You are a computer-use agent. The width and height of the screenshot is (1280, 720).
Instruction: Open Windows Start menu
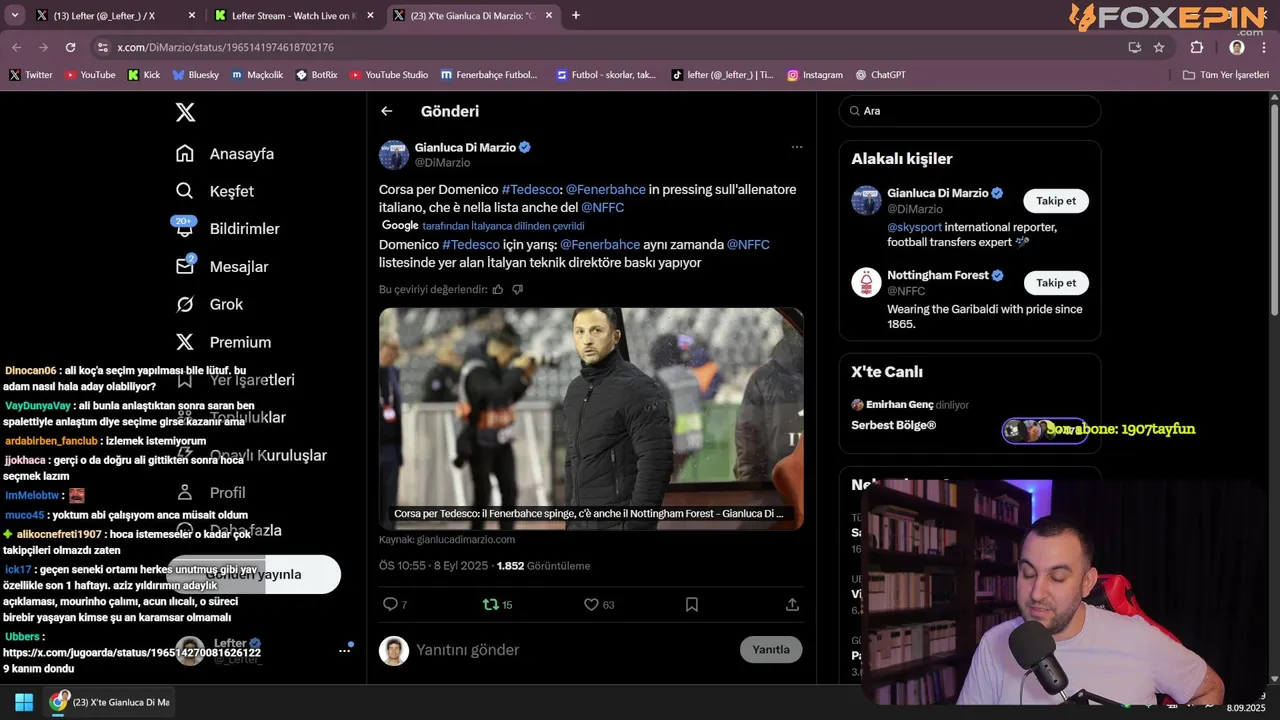(x=24, y=702)
